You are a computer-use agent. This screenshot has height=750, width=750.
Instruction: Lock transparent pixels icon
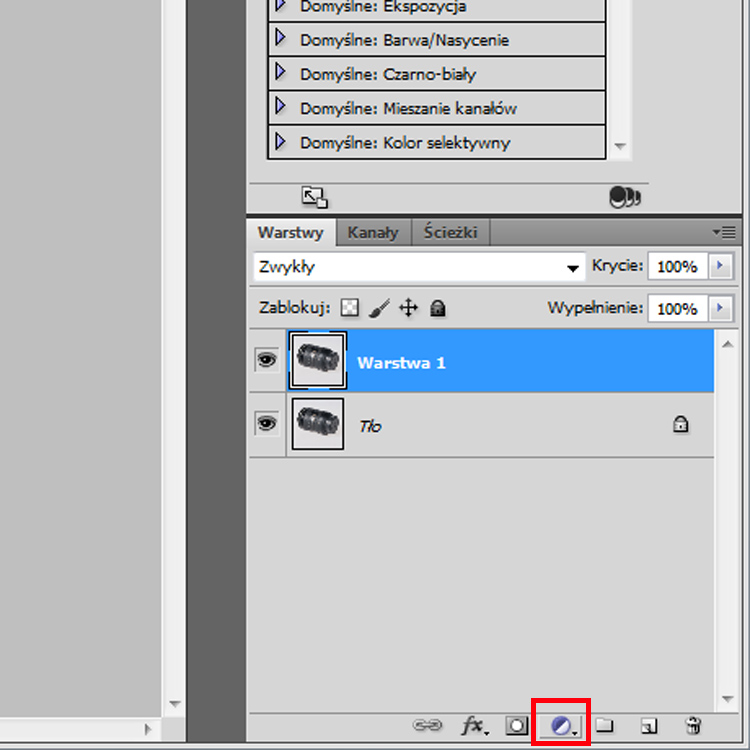350,308
